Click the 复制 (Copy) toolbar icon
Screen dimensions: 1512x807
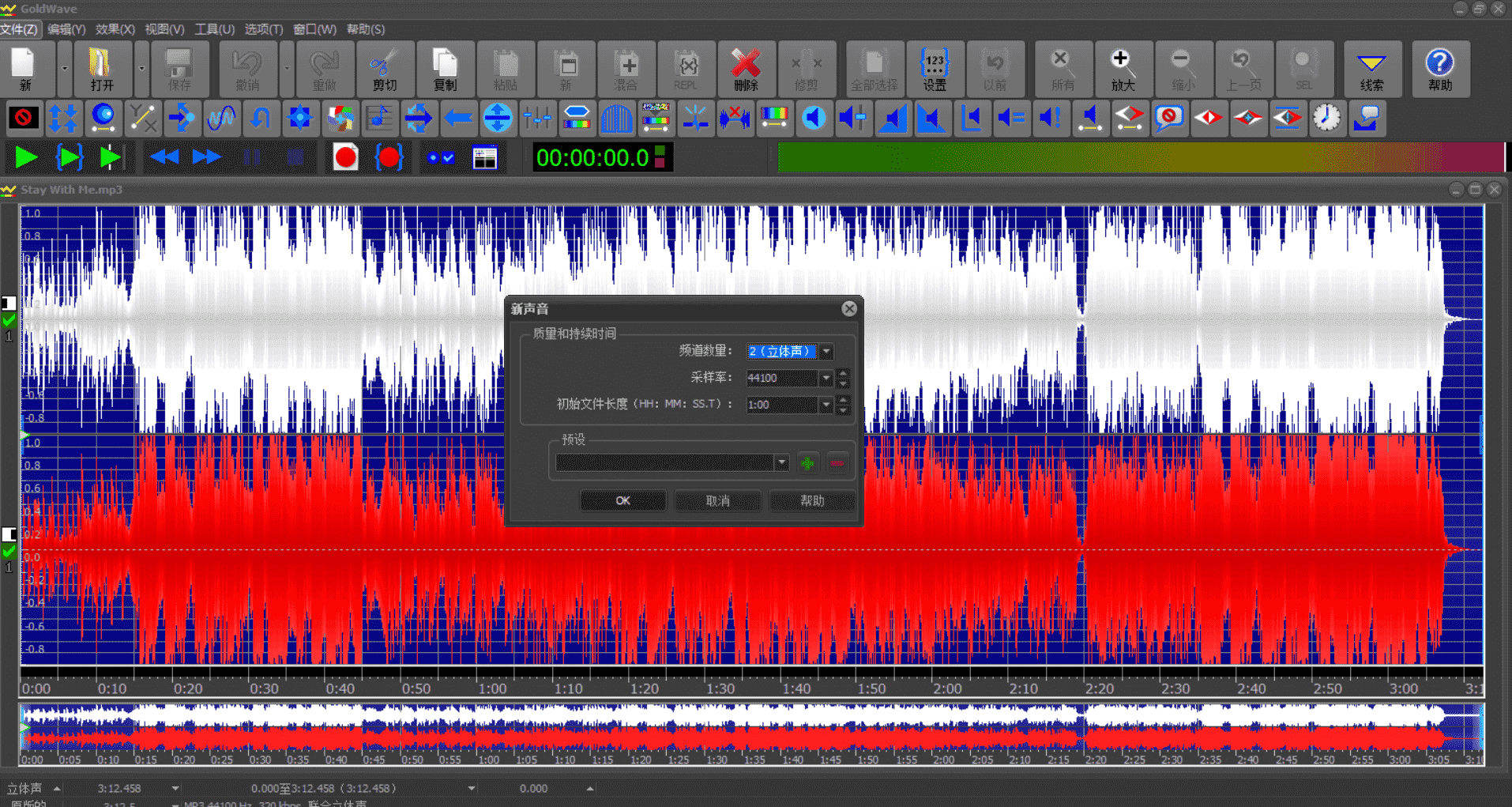click(x=445, y=69)
